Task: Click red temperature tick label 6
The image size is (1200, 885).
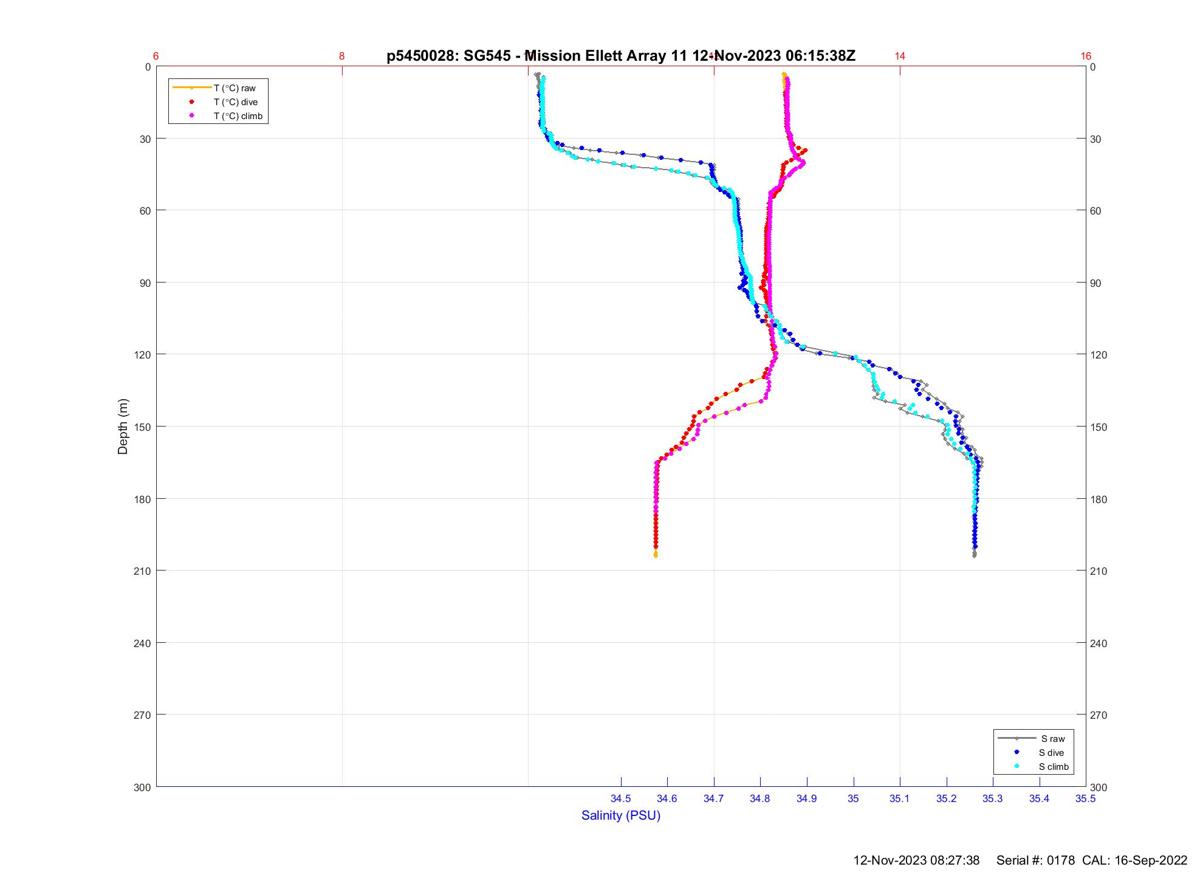Action: (x=157, y=56)
